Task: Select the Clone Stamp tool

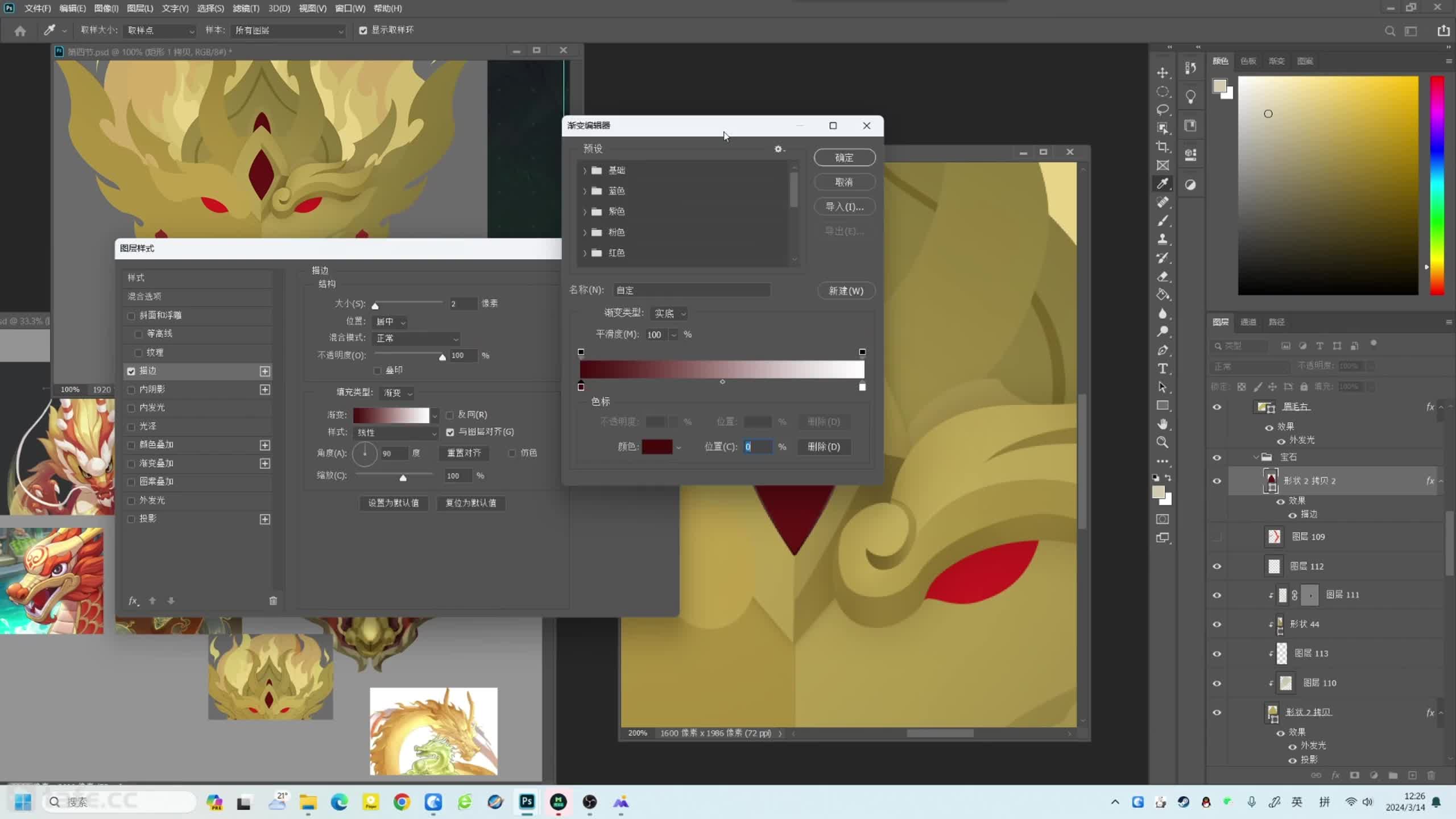Action: [x=1163, y=239]
